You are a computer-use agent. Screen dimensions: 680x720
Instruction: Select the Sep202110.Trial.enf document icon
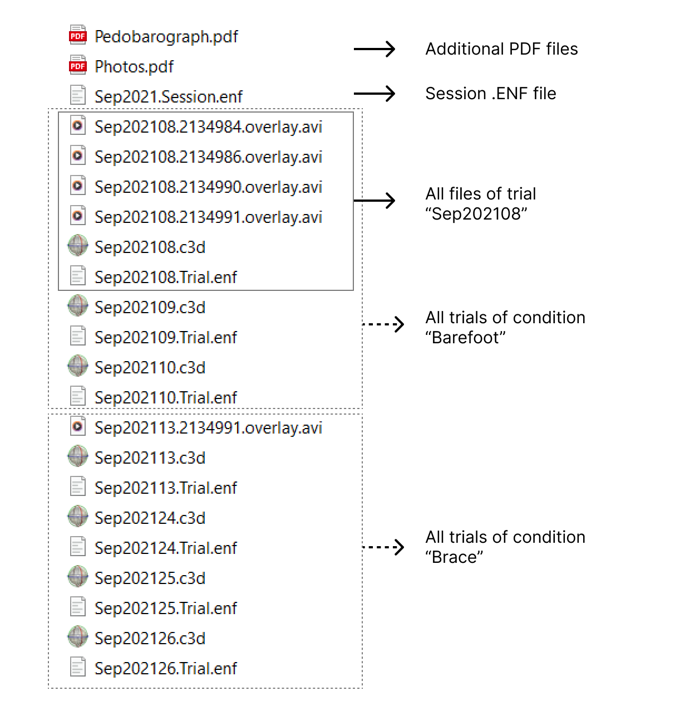pos(78,397)
